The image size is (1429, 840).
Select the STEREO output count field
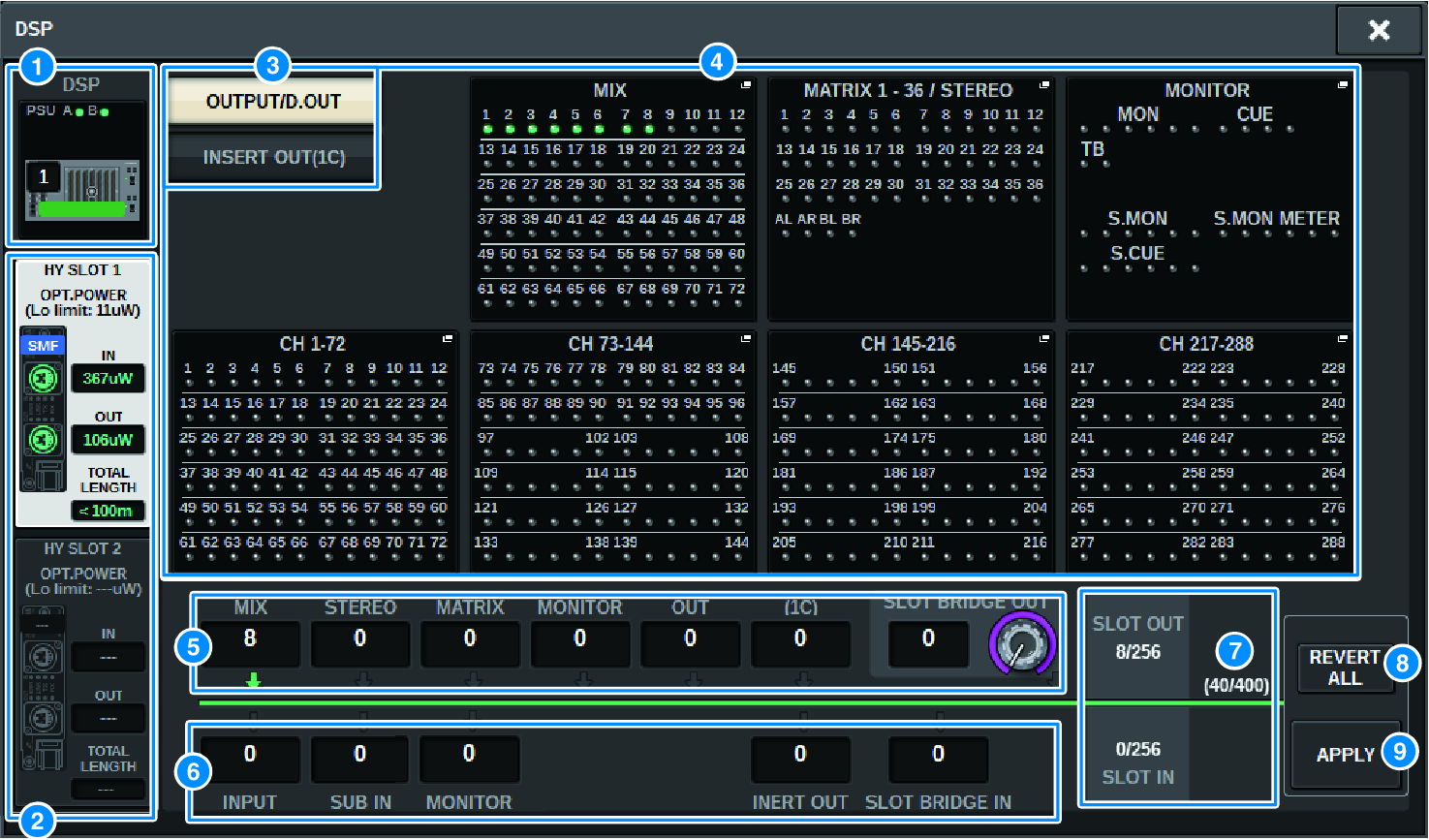point(359,639)
